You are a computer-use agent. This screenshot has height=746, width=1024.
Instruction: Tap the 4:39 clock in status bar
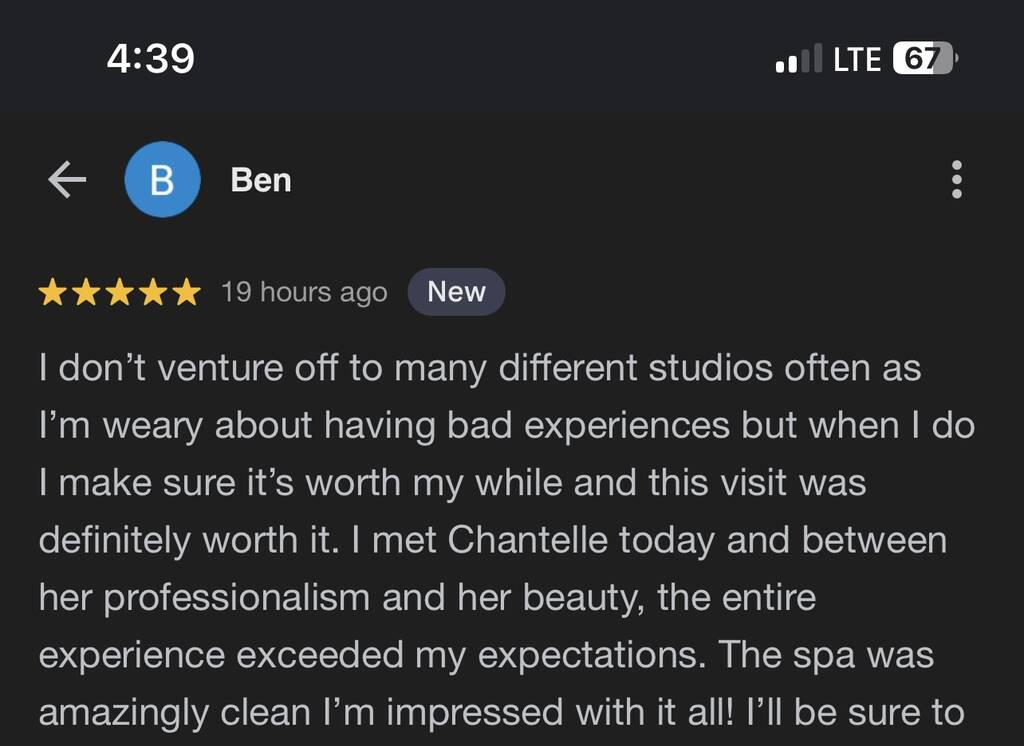tap(151, 58)
